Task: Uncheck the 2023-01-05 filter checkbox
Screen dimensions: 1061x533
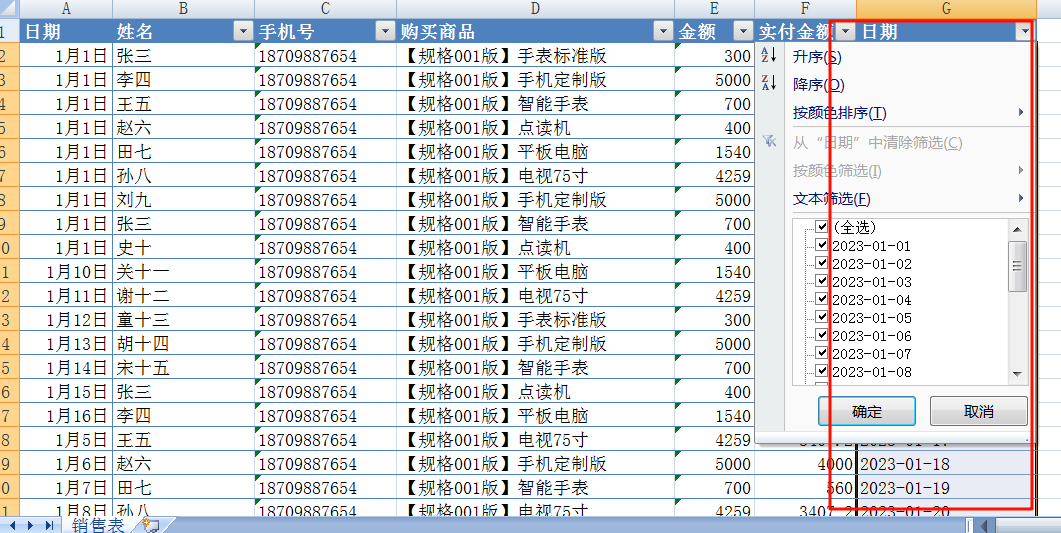Action: point(822,317)
